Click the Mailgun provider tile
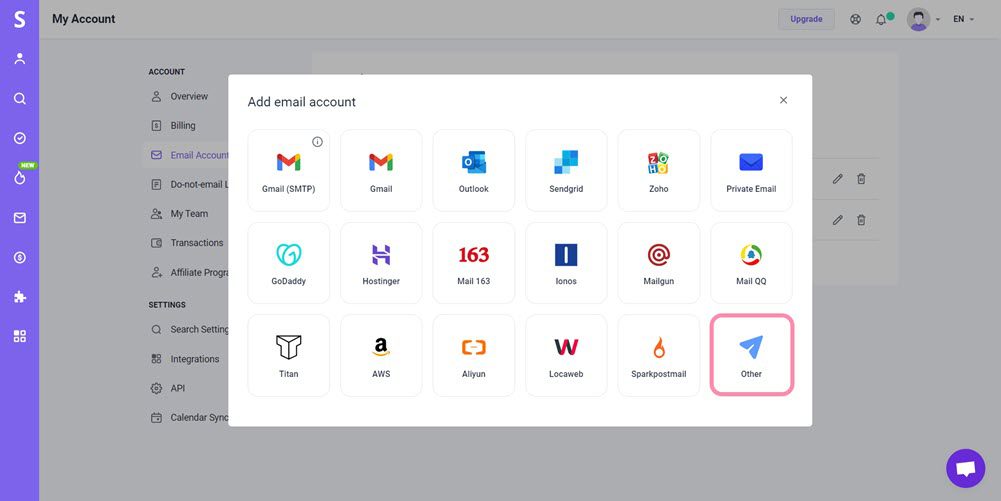1001x501 pixels. (658, 263)
